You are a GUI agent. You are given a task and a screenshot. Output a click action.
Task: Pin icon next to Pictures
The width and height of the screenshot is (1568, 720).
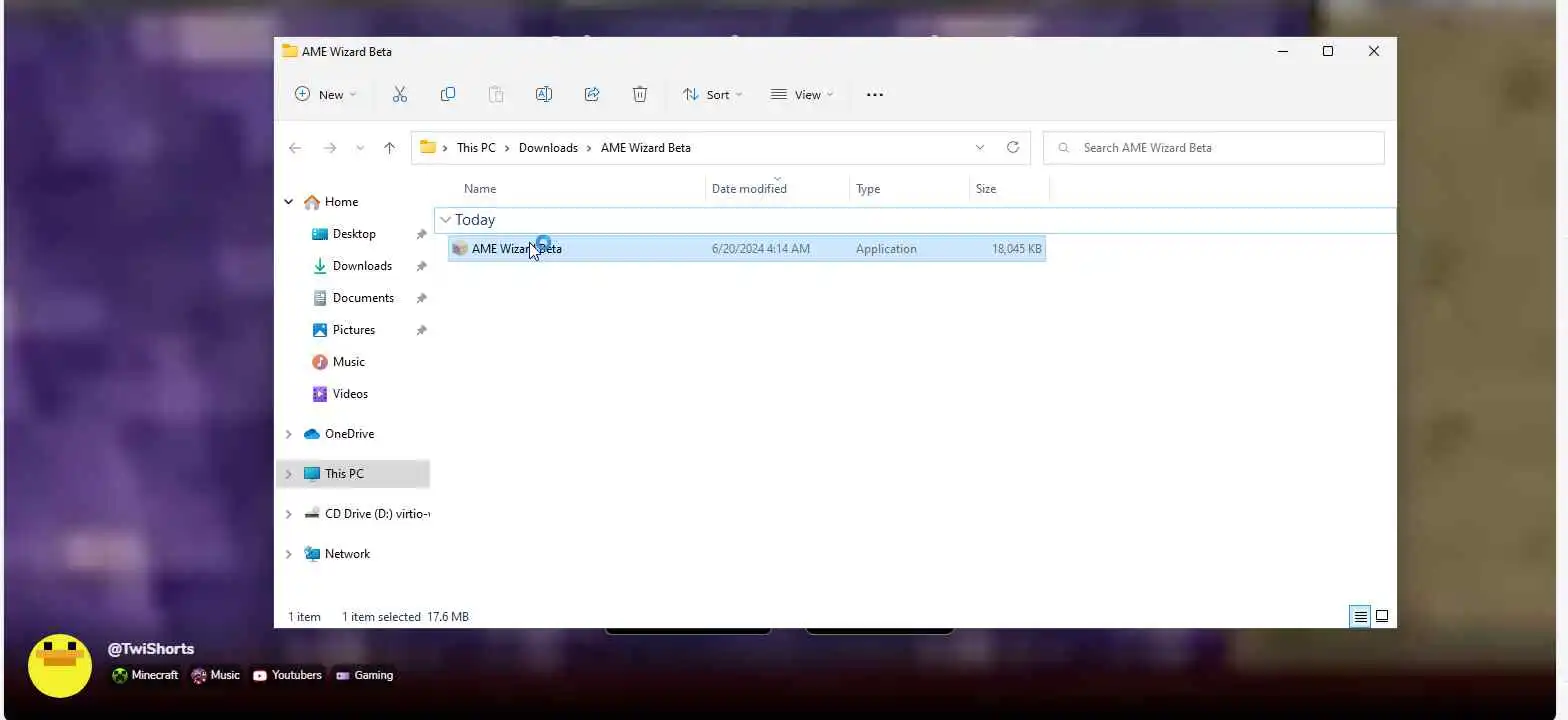[x=421, y=330]
